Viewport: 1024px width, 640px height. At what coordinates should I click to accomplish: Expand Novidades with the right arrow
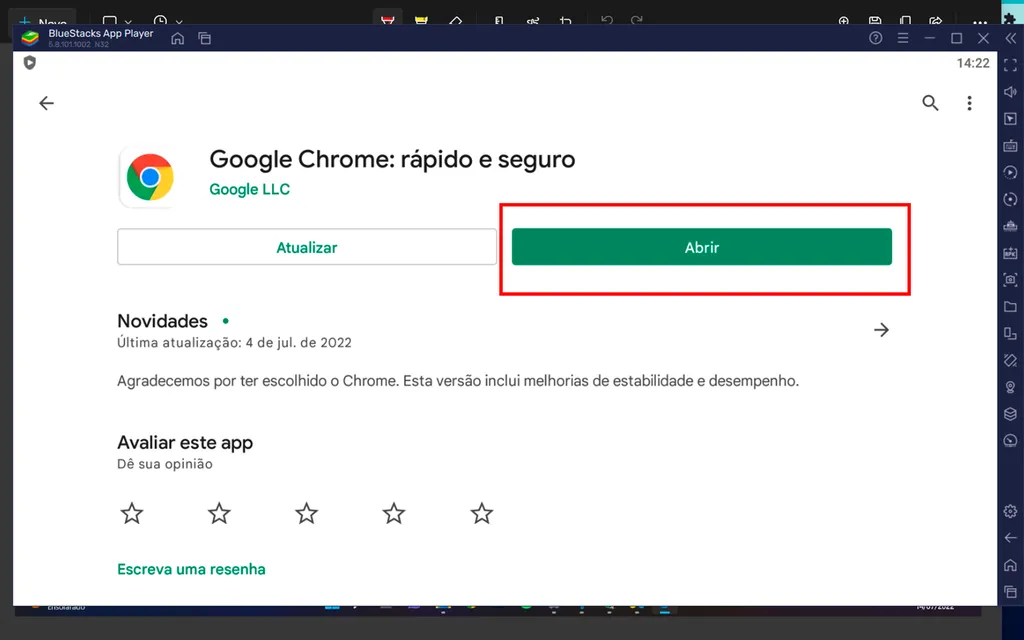tap(881, 330)
